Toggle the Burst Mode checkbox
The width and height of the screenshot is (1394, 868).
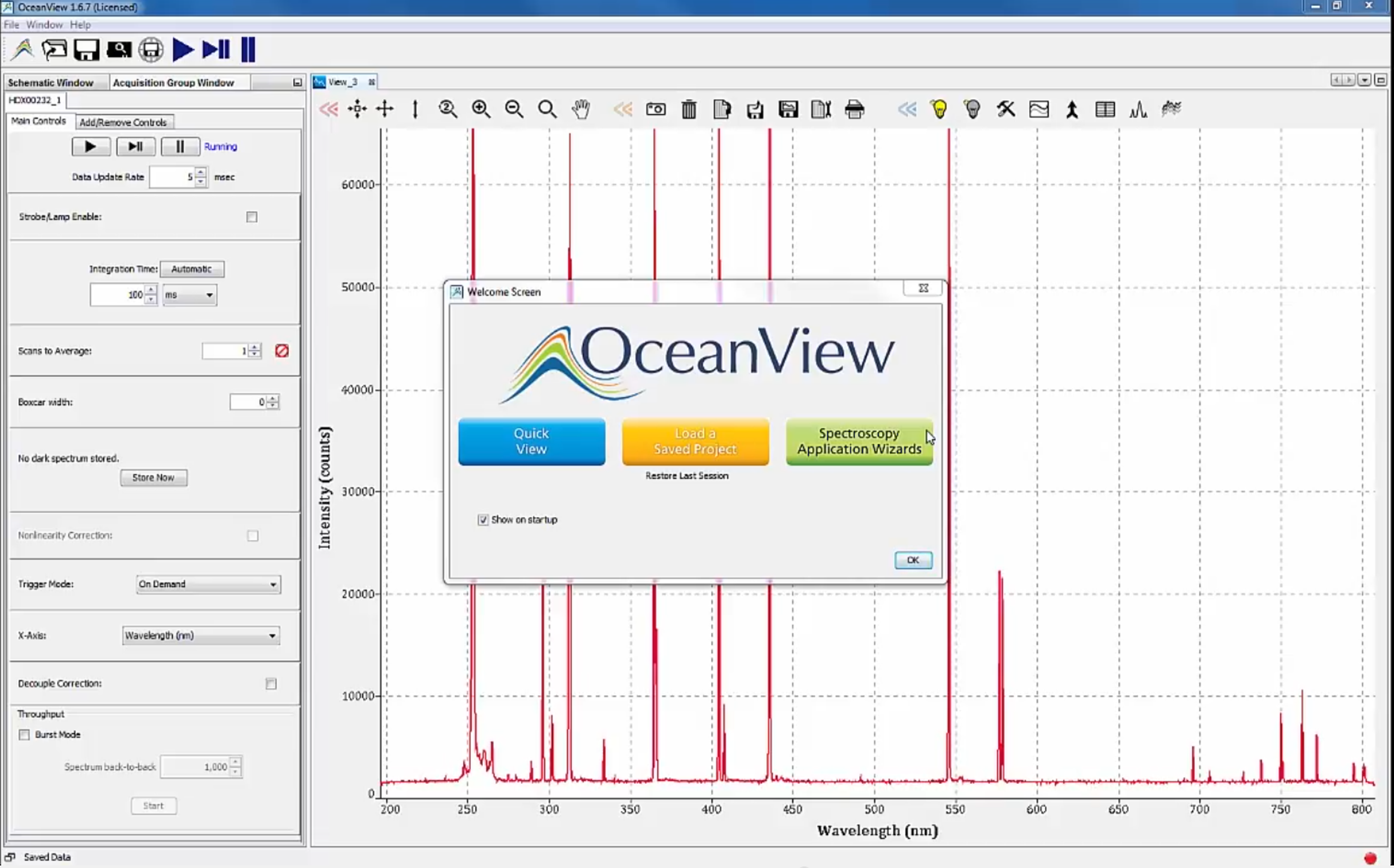[x=24, y=735]
